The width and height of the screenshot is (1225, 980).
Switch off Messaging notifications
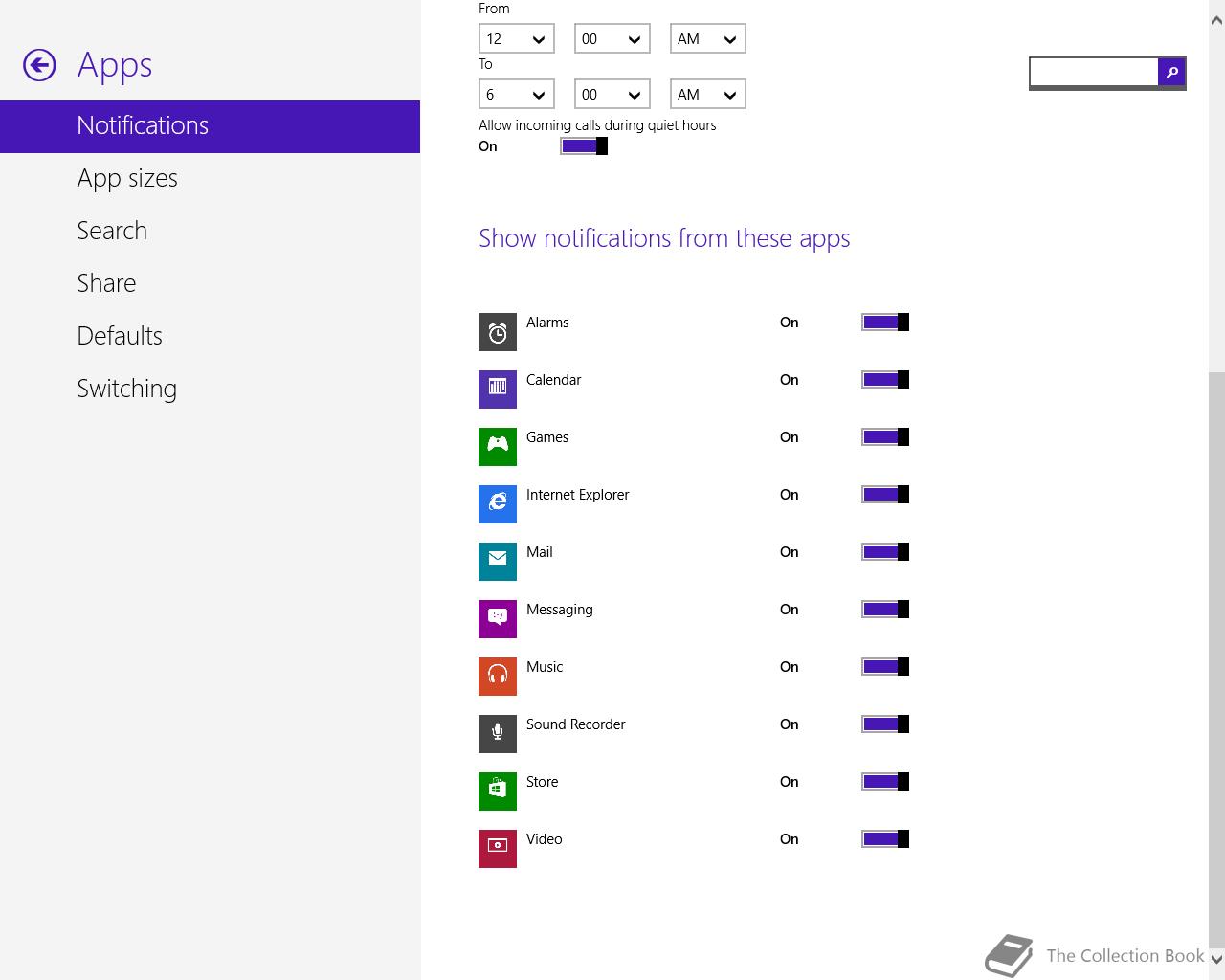pos(885,610)
